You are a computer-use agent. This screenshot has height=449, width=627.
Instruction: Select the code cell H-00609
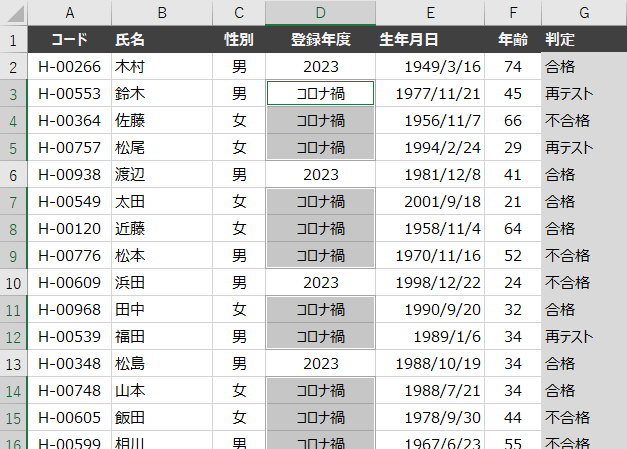pyautogui.click(x=69, y=282)
